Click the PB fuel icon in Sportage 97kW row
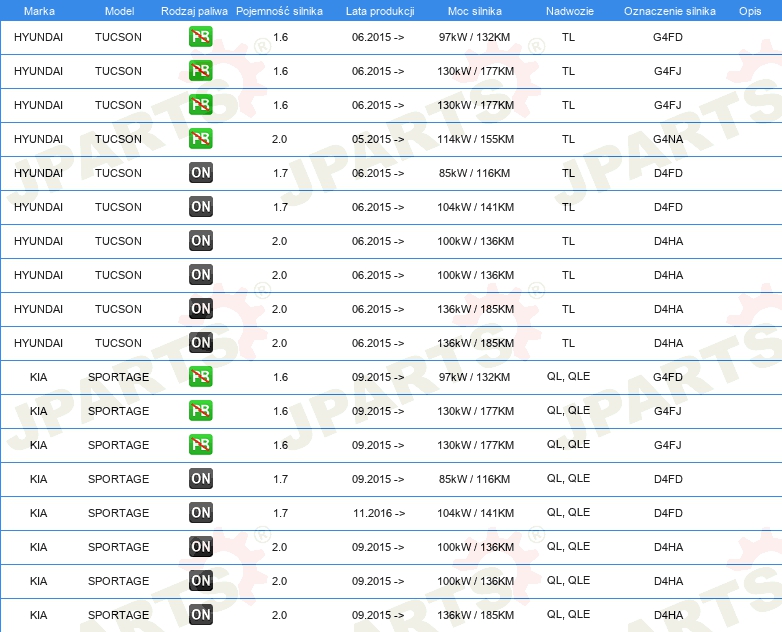This screenshot has height=632, width=782. point(200,377)
